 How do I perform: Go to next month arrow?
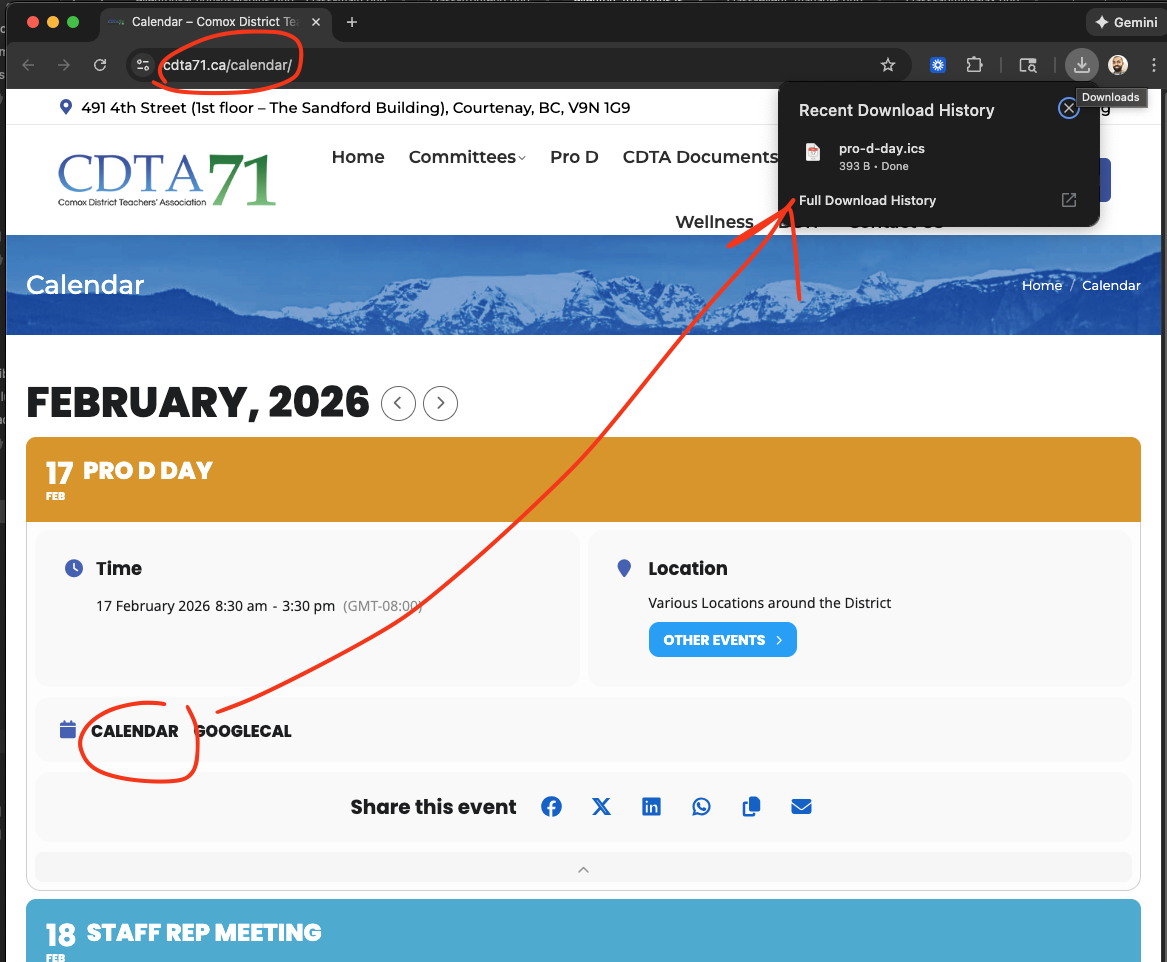click(x=441, y=404)
